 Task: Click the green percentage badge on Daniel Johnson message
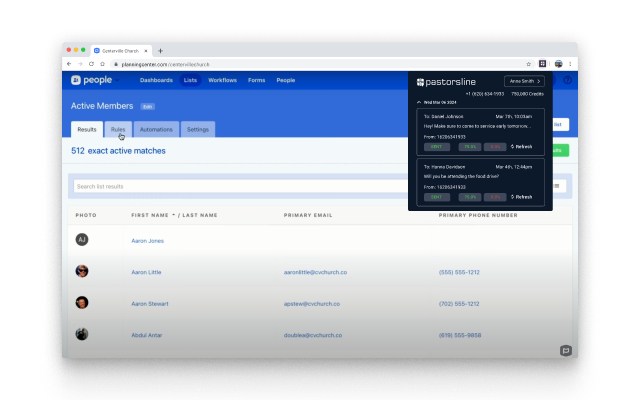click(469, 147)
